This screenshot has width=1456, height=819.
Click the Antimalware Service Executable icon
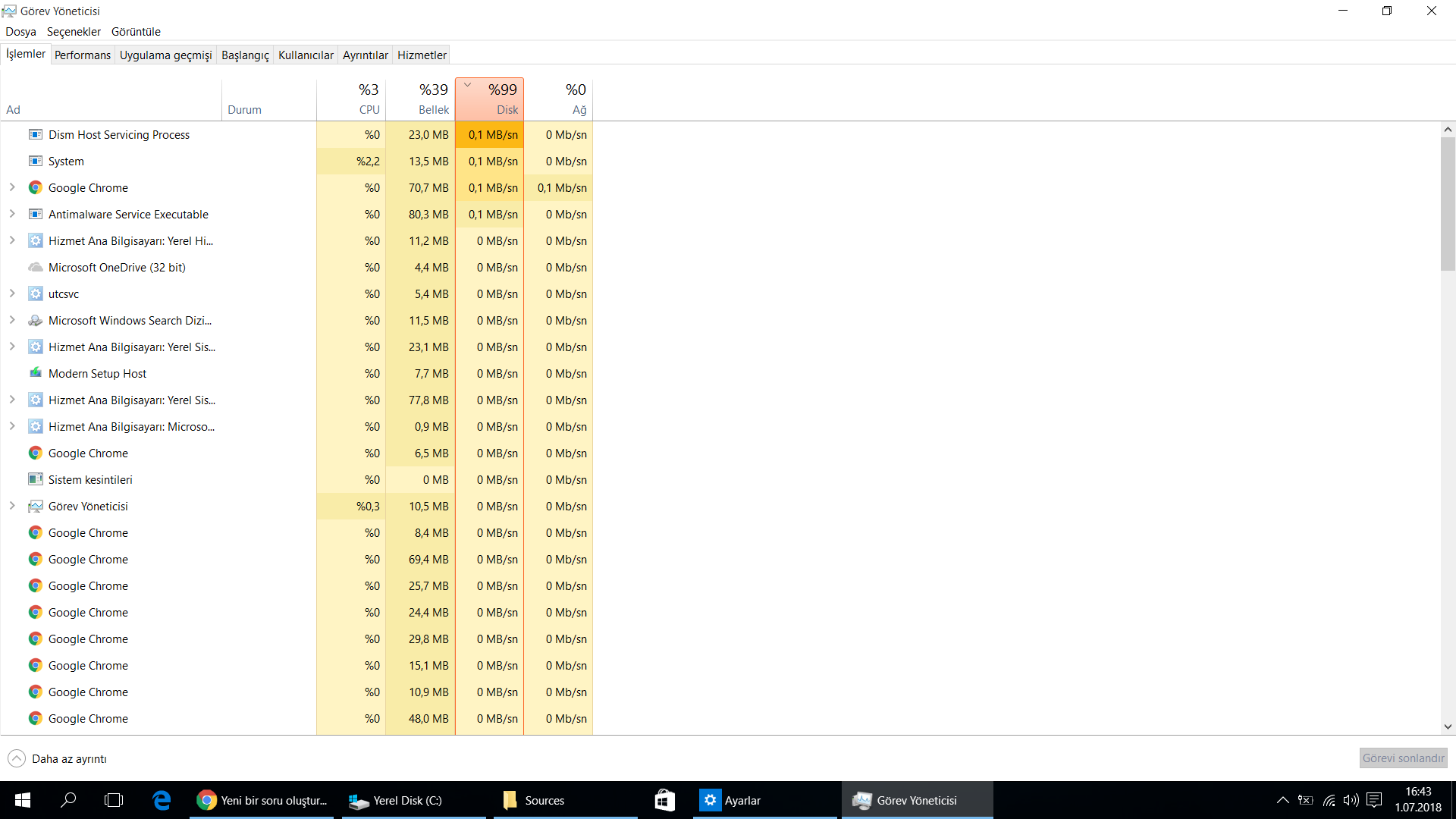(35, 215)
